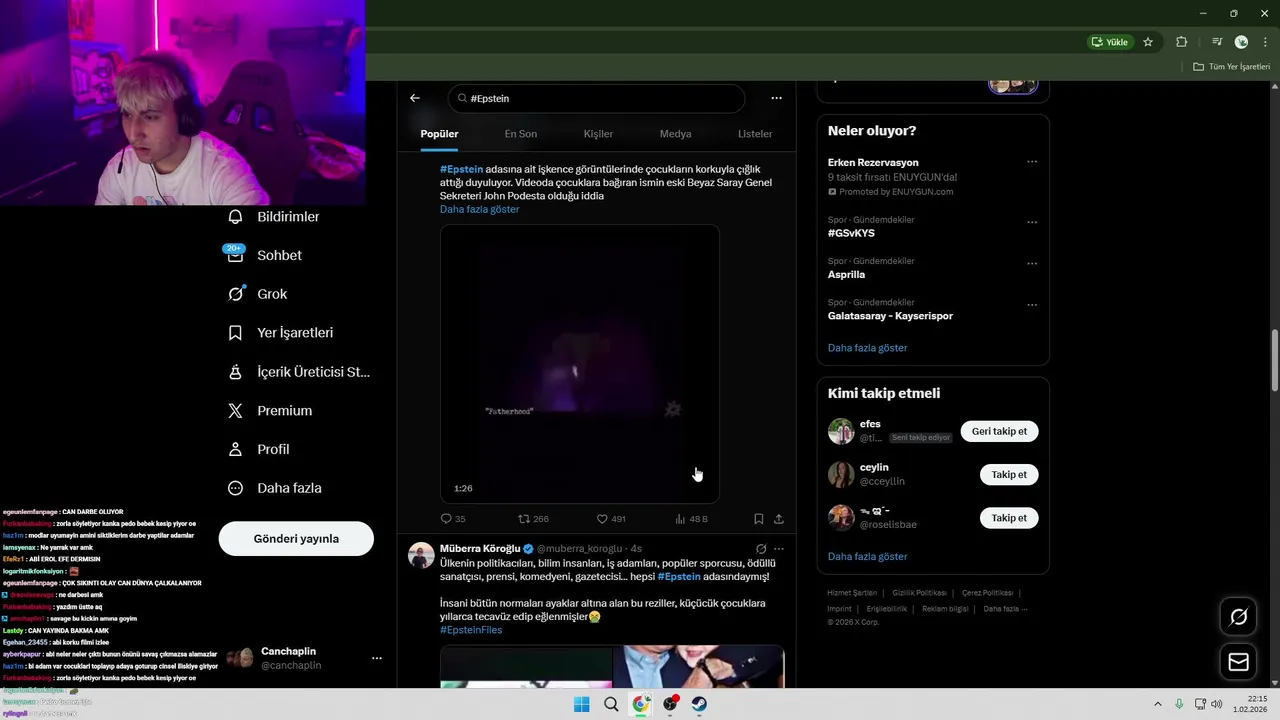The image size is (1280, 720).
Task: Open the Asprilla trending topic
Action: [846, 274]
